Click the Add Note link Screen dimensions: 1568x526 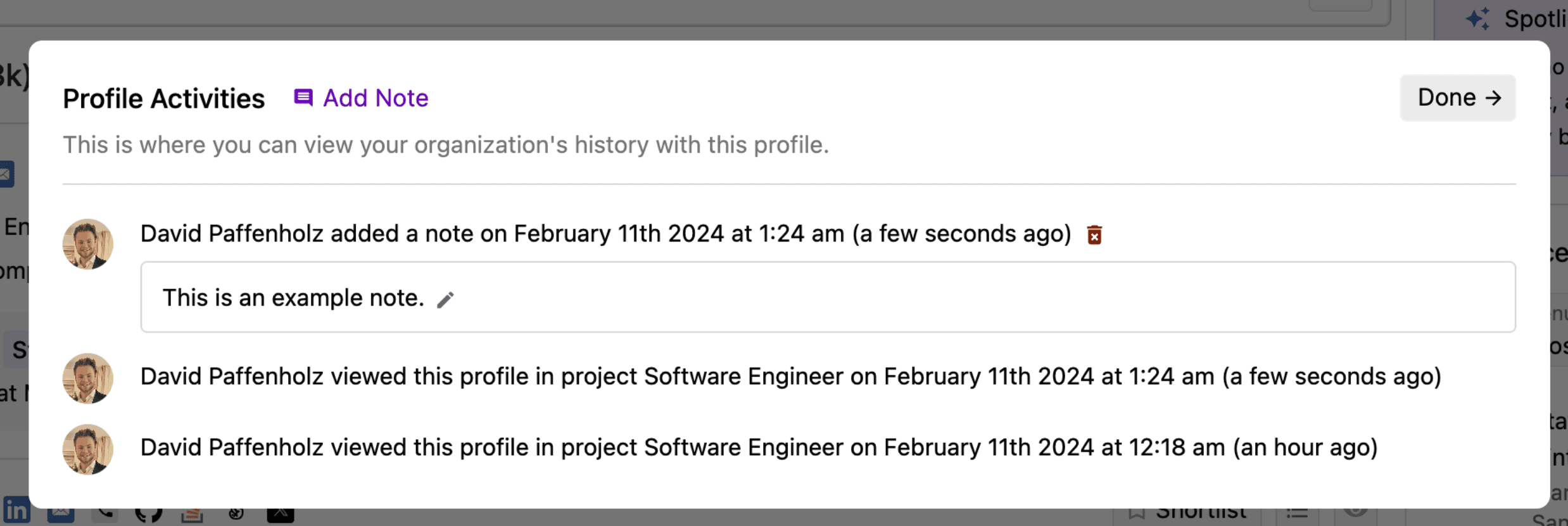point(376,98)
